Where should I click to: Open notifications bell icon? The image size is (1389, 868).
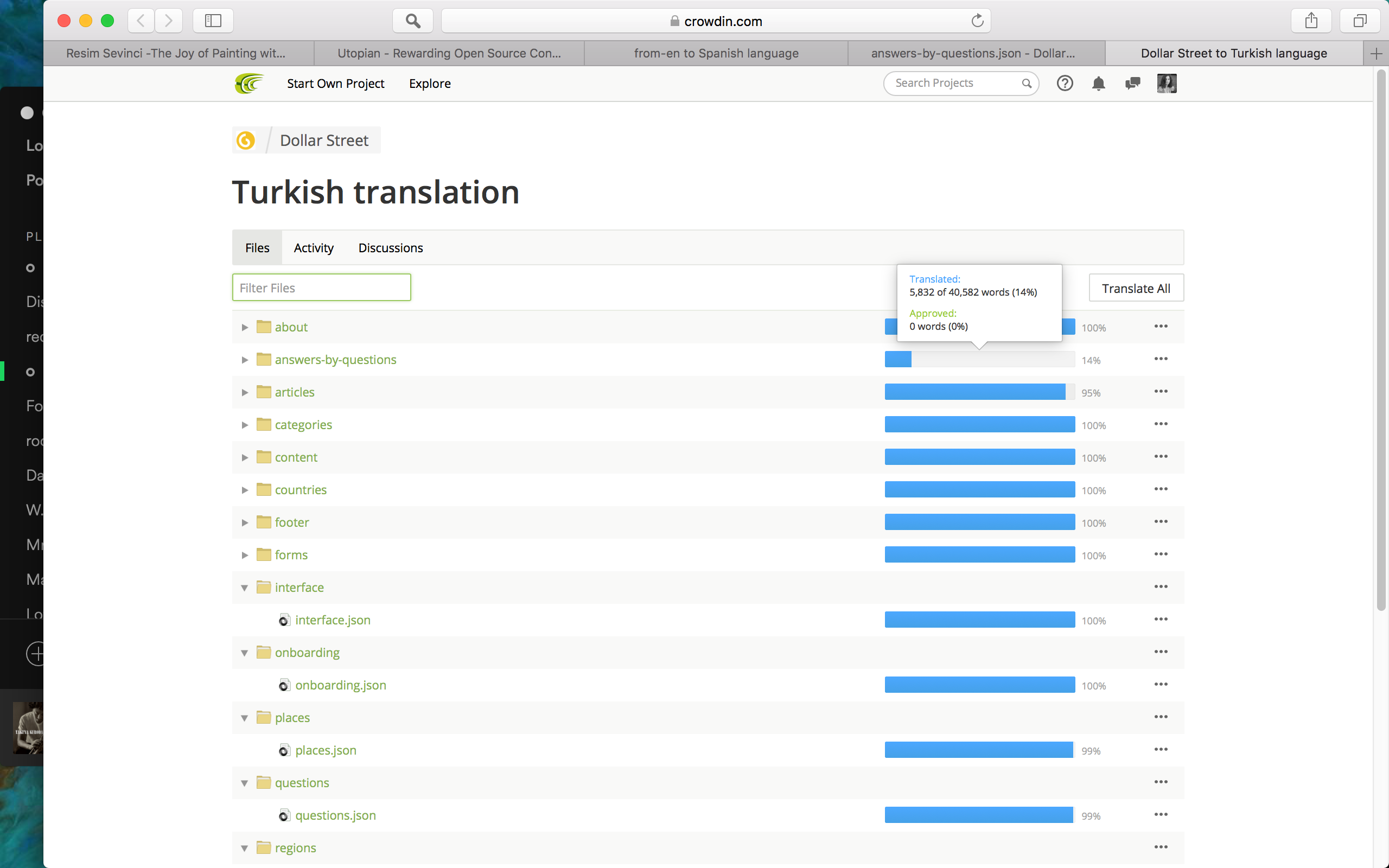click(1098, 83)
